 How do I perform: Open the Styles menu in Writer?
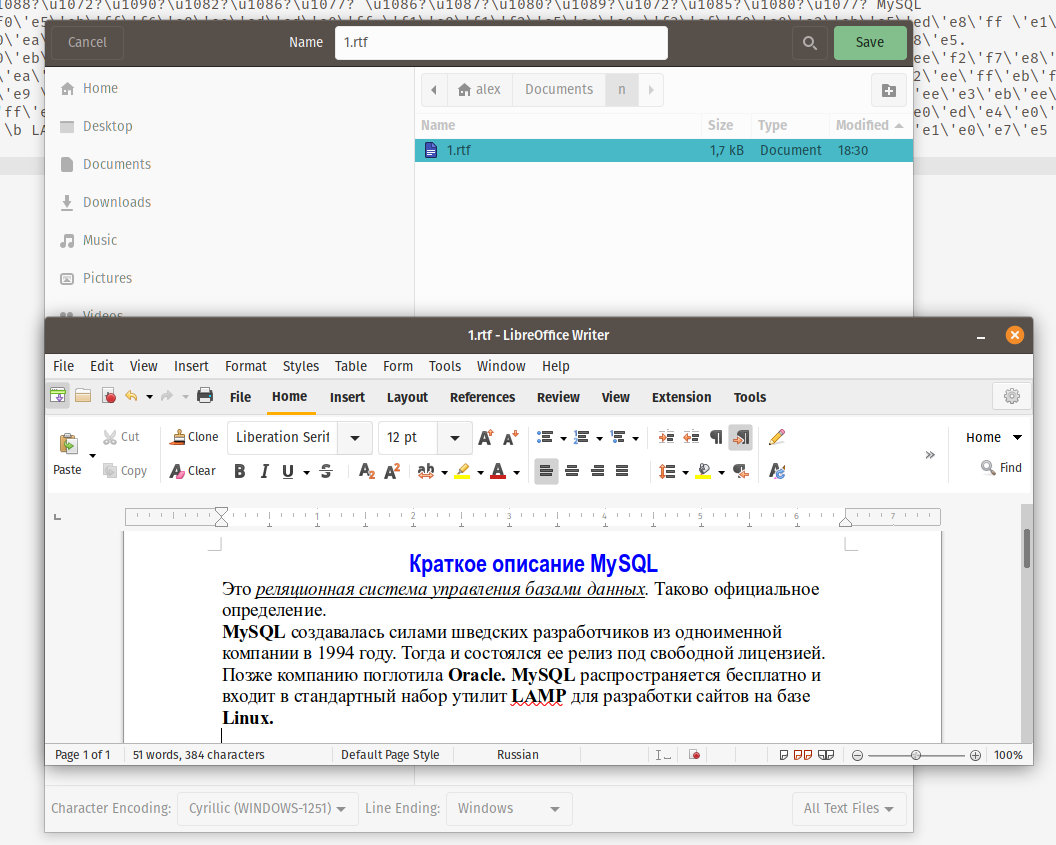pyautogui.click(x=300, y=366)
